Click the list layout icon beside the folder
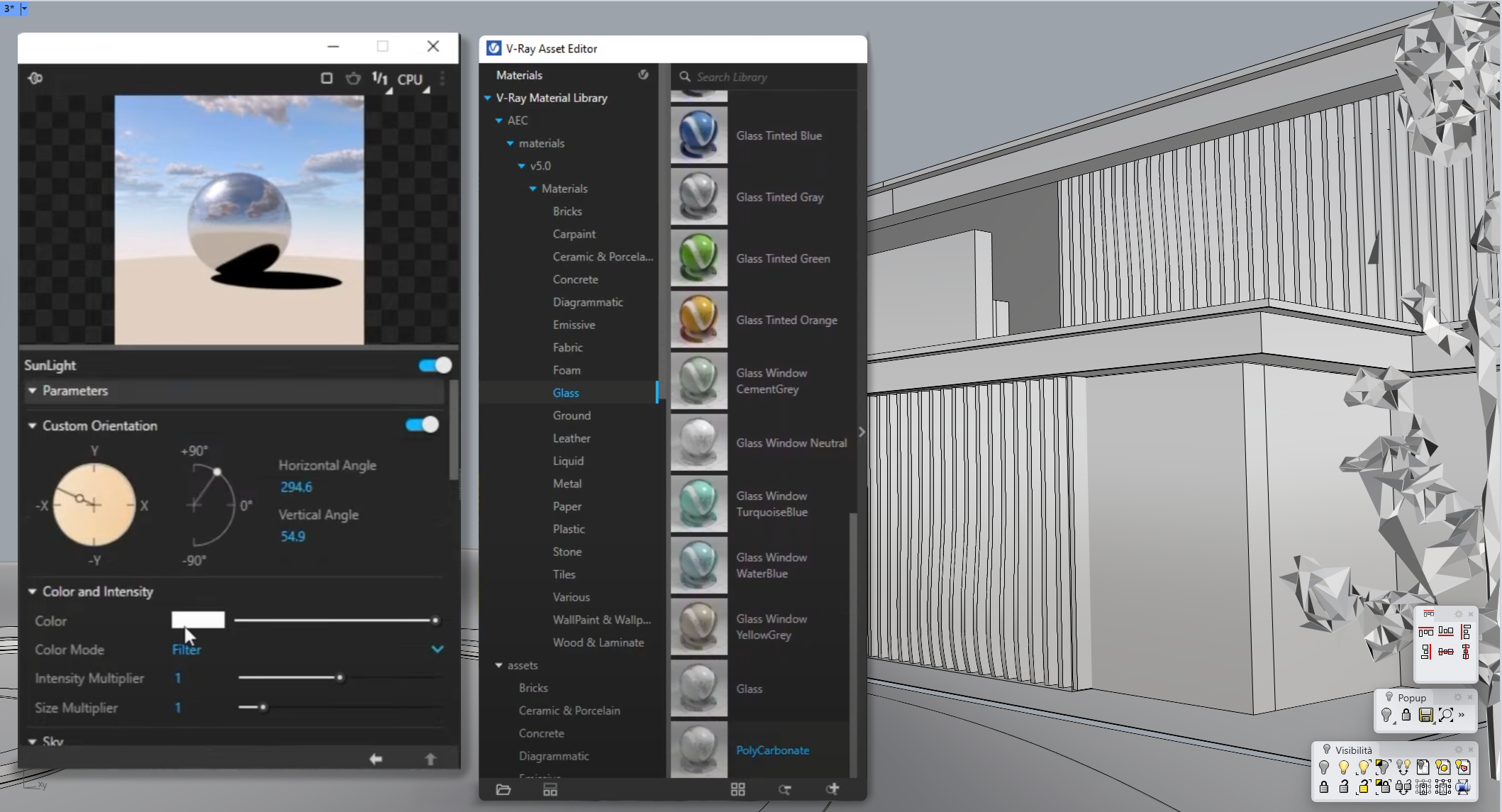 point(550,789)
